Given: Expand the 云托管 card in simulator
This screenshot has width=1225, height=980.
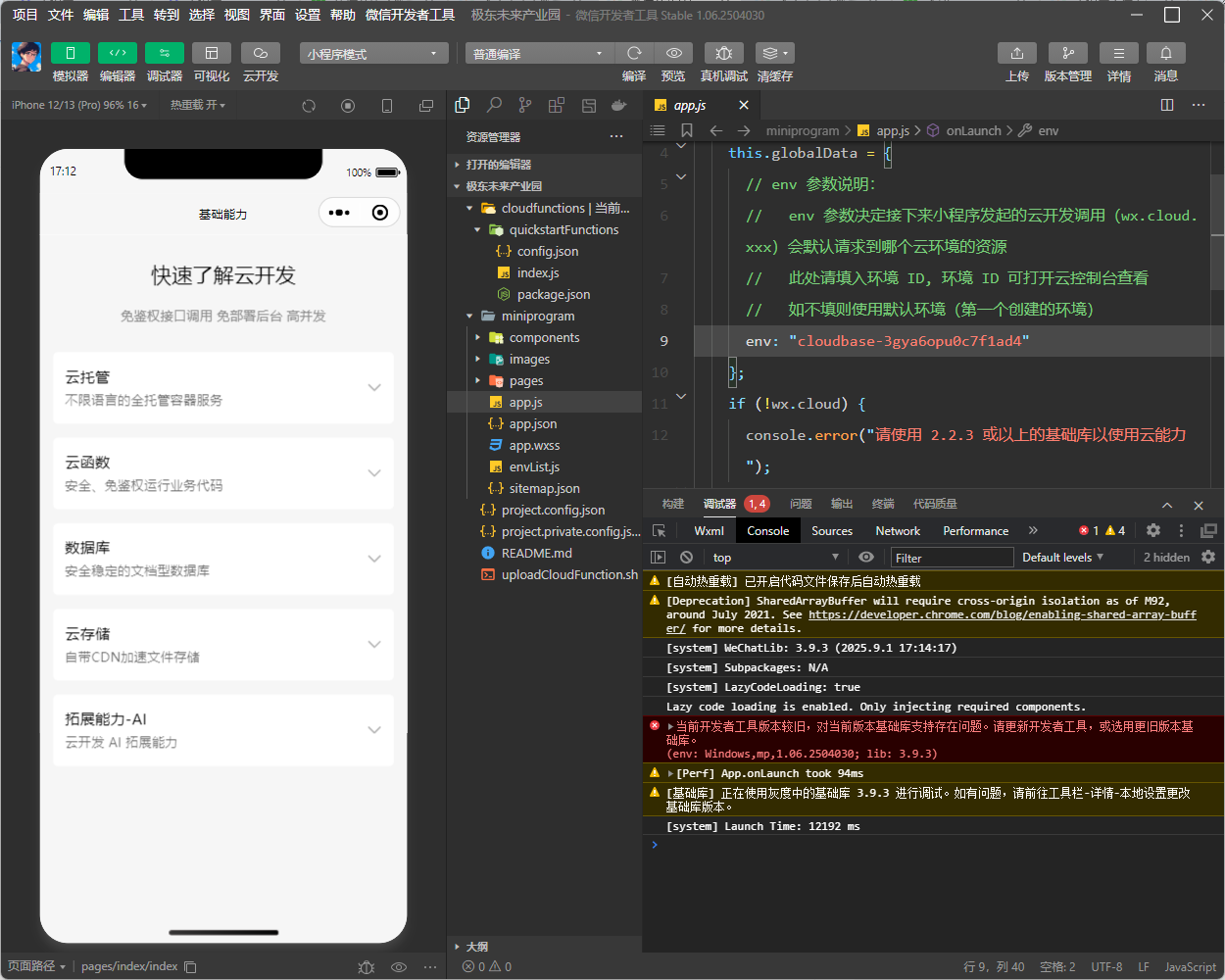Looking at the screenshot, I should 223,388.
